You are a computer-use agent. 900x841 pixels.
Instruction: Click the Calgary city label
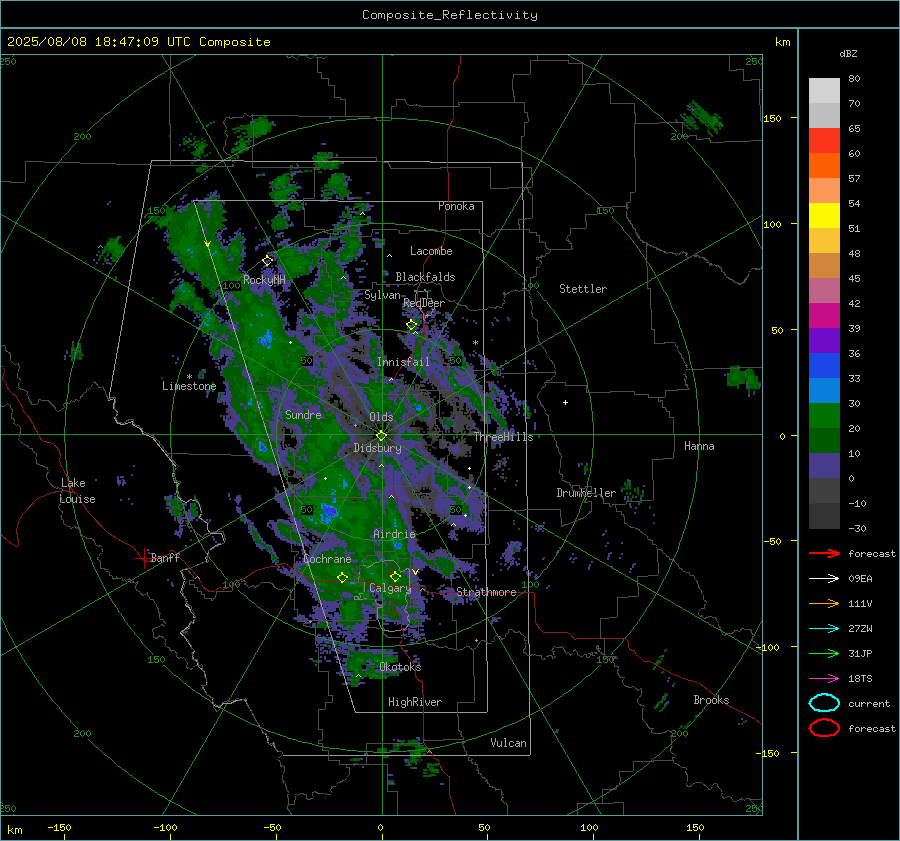390,588
